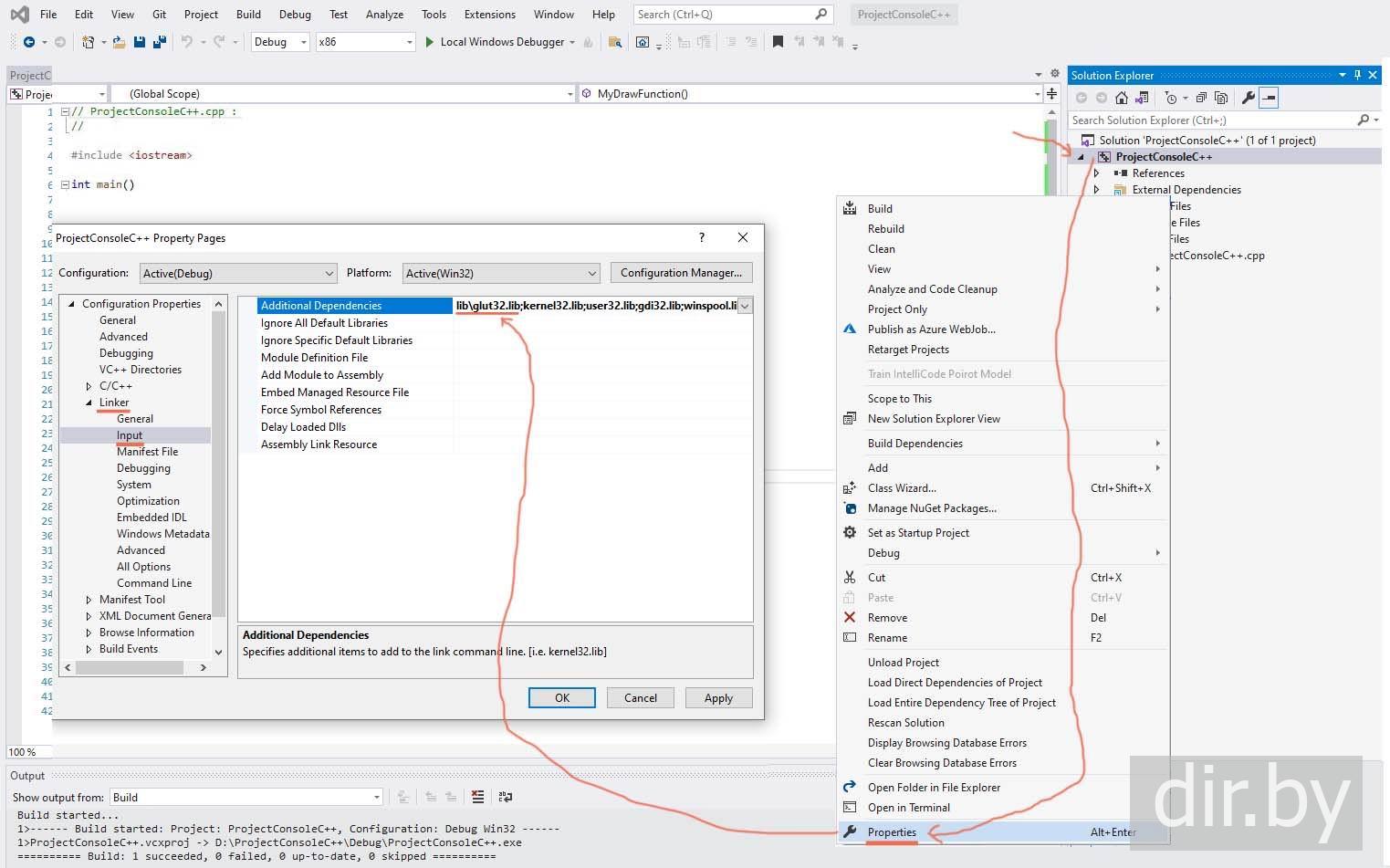Click OK in the Property Pages dialog
The width and height of the screenshot is (1390, 868).
click(561, 698)
